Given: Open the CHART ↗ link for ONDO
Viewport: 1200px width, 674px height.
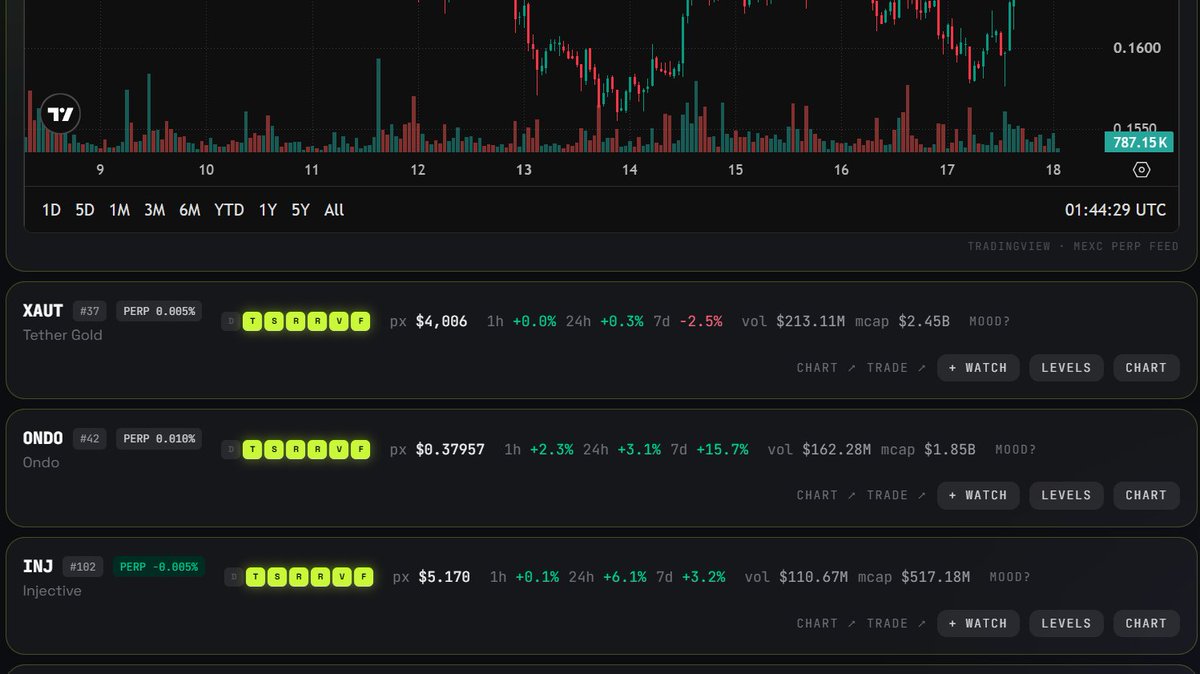Looking at the screenshot, I should pos(826,495).
